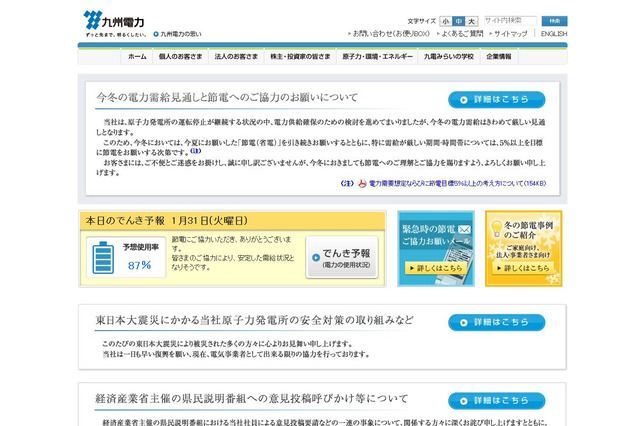Image resolution: width=640 pixels, height=426 pixels.
Task: Set text size to 大 (large)
Action: (471, 21)
